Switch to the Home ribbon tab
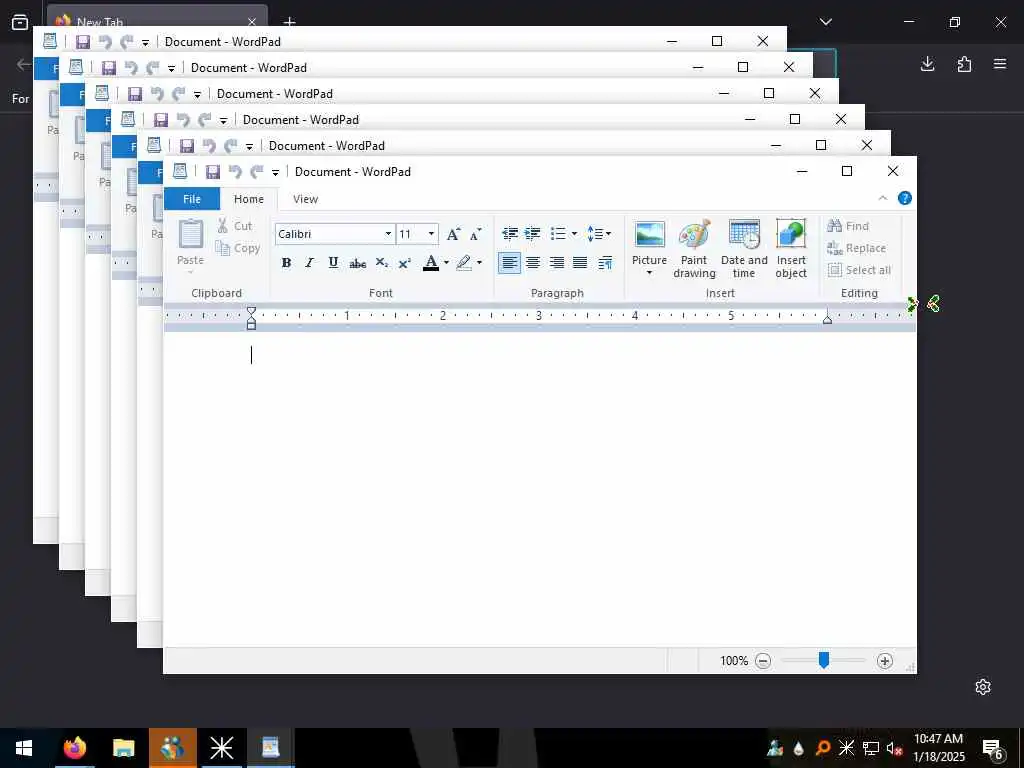This screenshot has height=768, width=1024. (249, 199)
